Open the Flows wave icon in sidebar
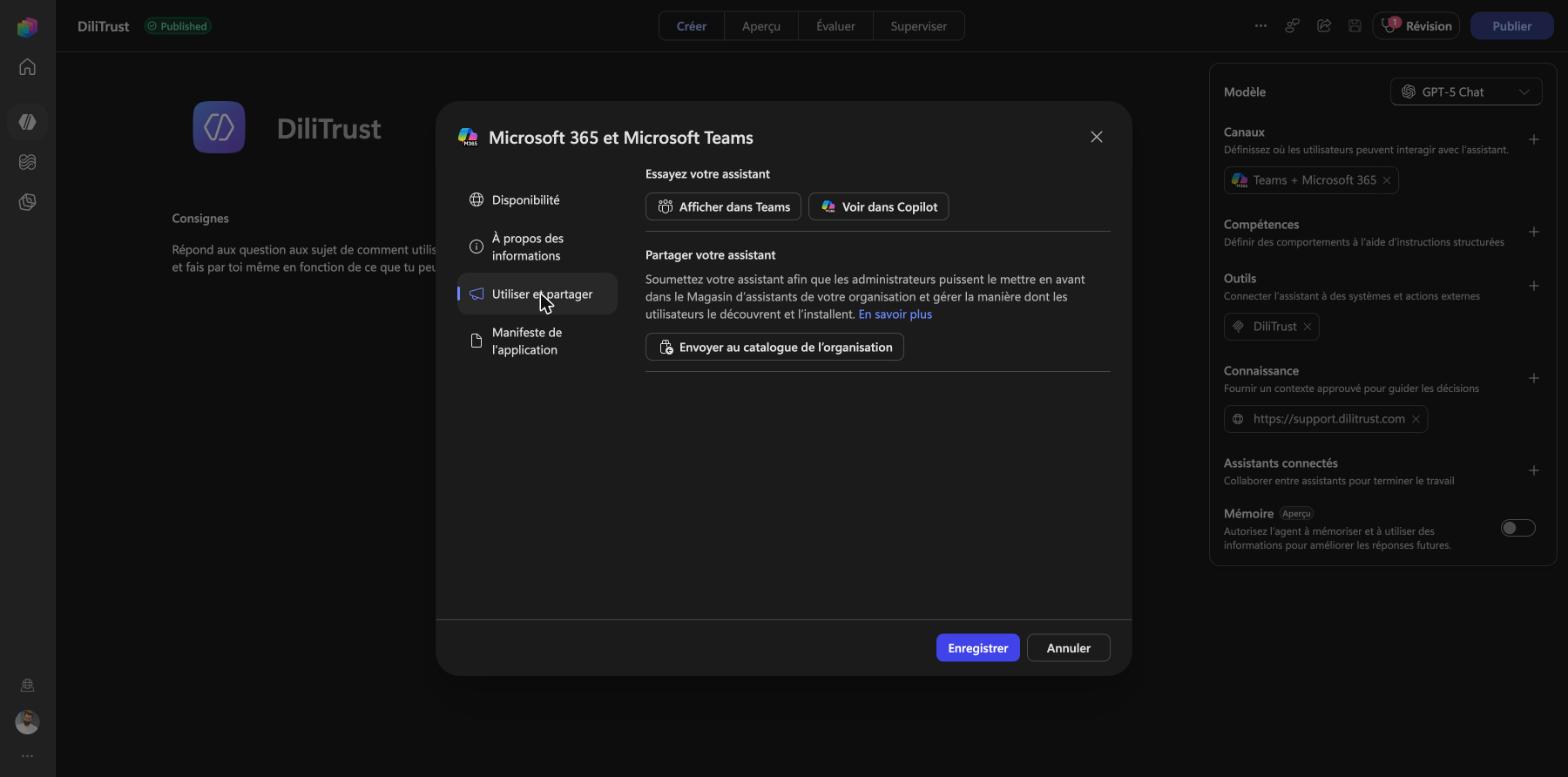Viewport: 1568px width, 777px height. click(27, 162)
